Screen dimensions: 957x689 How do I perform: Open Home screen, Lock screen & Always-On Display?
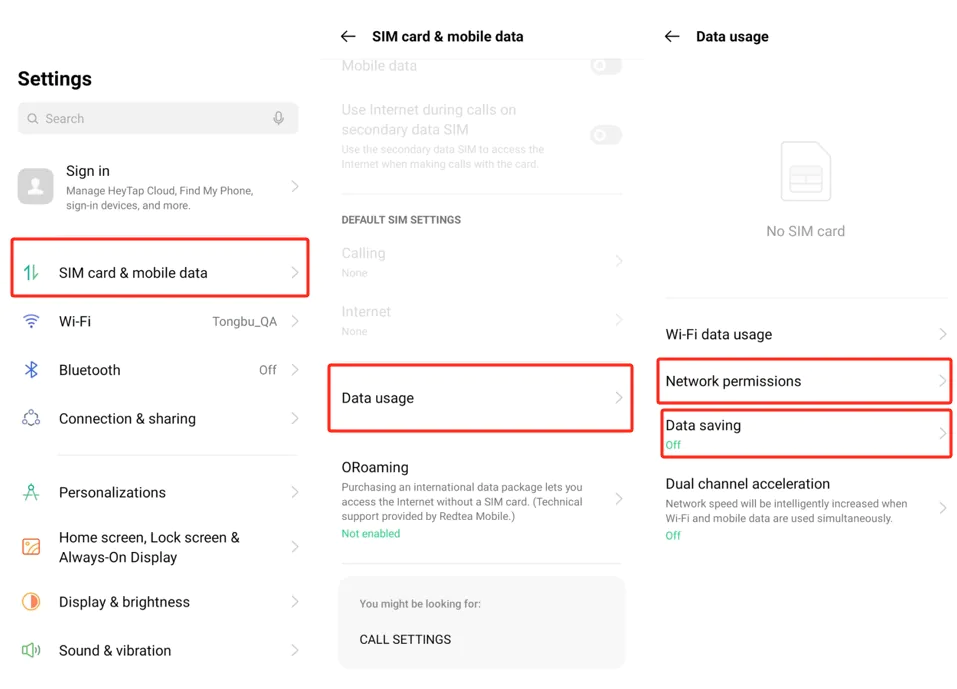(x=160, y=547)
